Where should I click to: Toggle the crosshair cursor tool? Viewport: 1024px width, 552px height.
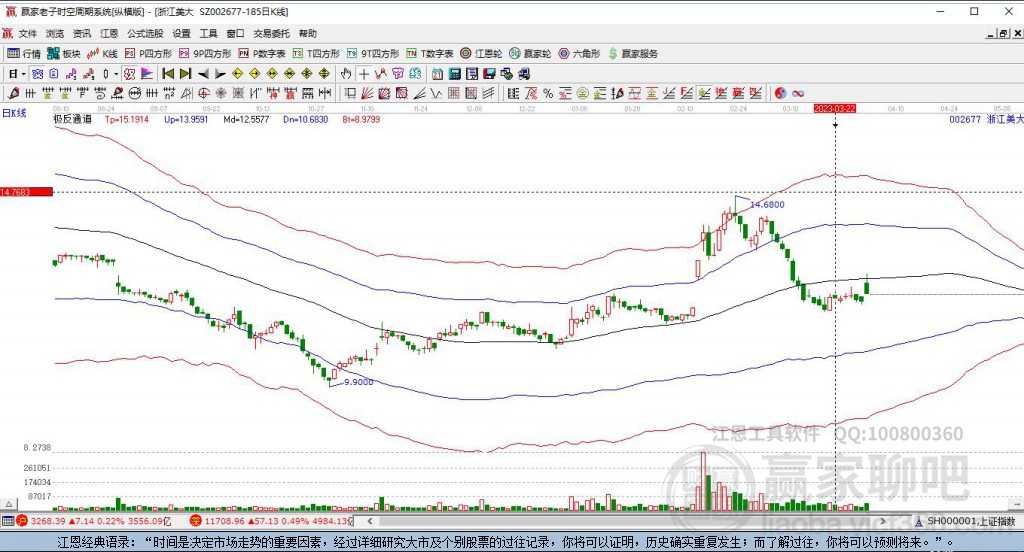pos(364,74)
